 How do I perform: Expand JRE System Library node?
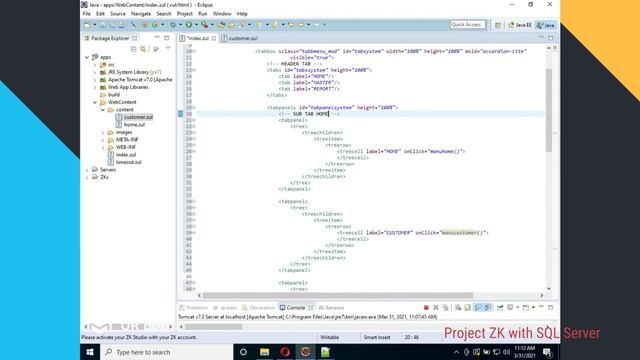(x=95, y=72)
